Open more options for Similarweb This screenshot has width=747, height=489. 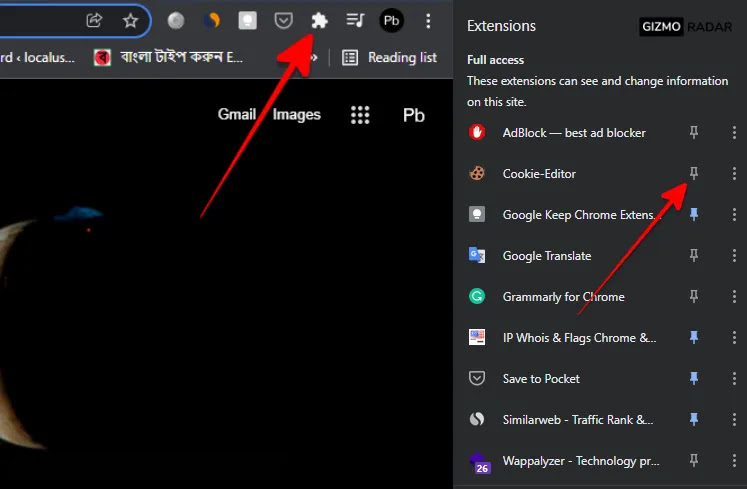[x=734, y=419]
